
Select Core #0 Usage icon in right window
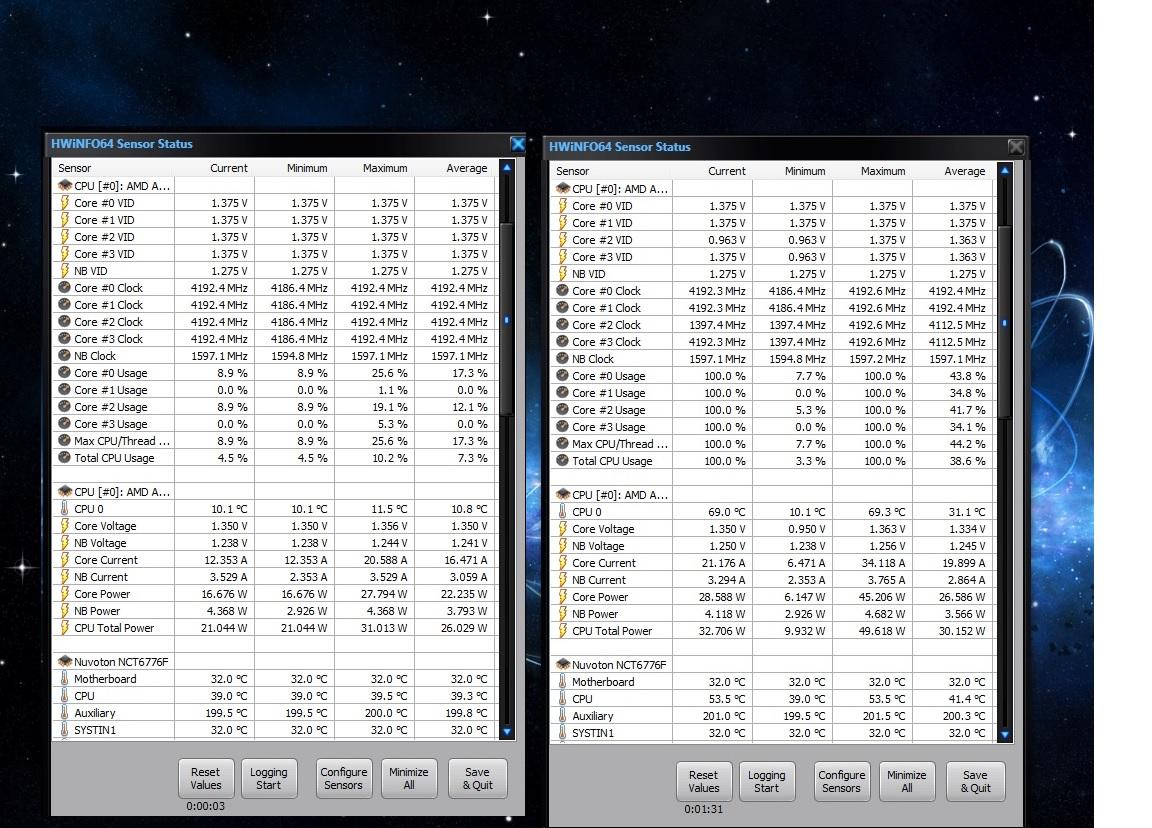(x=563, y=375)
